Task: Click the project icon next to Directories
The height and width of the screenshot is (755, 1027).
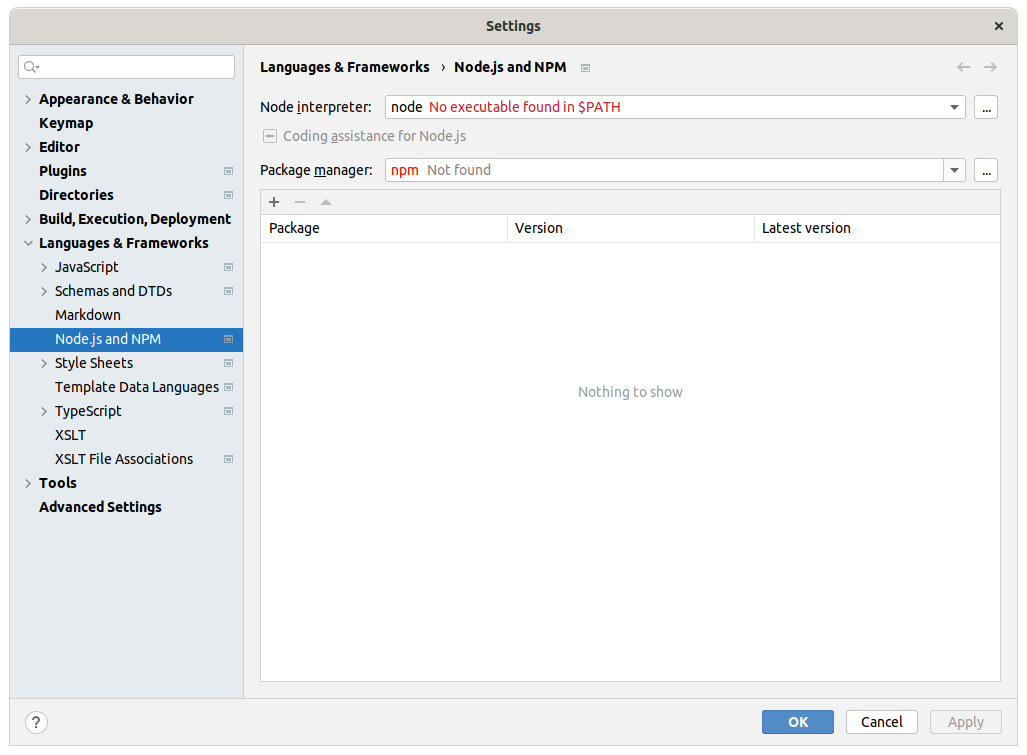Action: [229, 195]
